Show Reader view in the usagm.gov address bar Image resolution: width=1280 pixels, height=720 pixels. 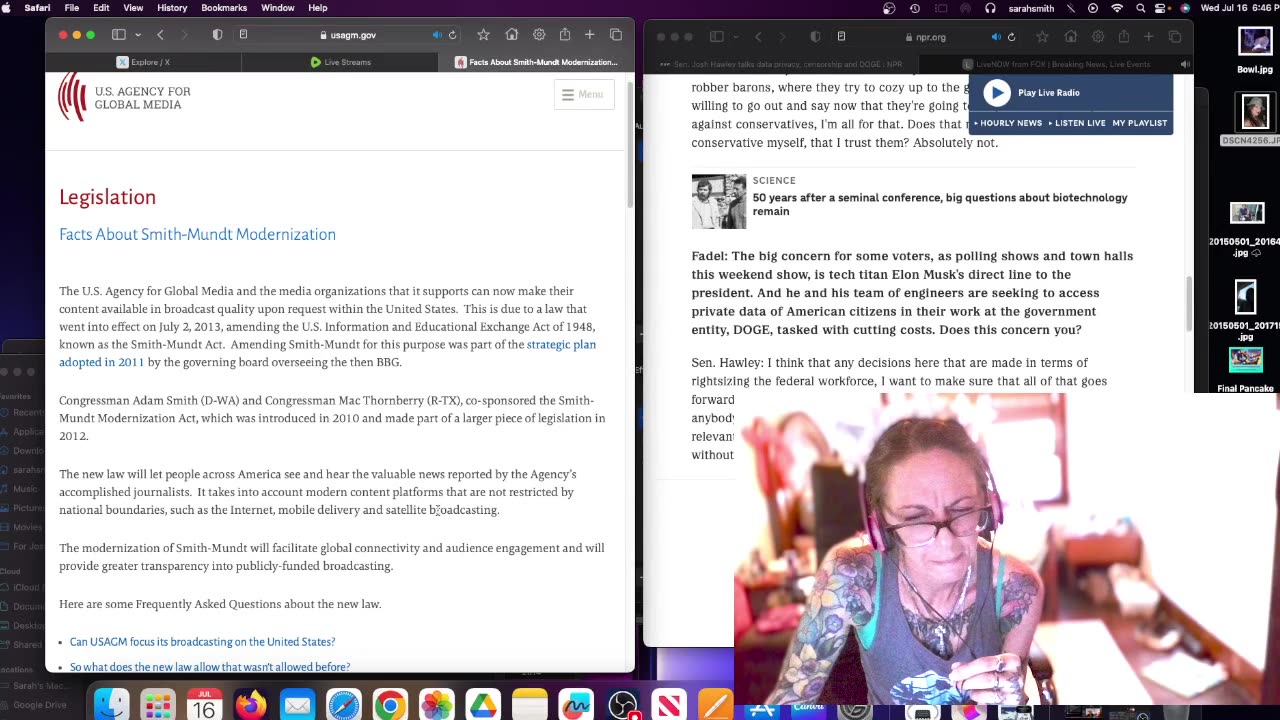(243, 35)
